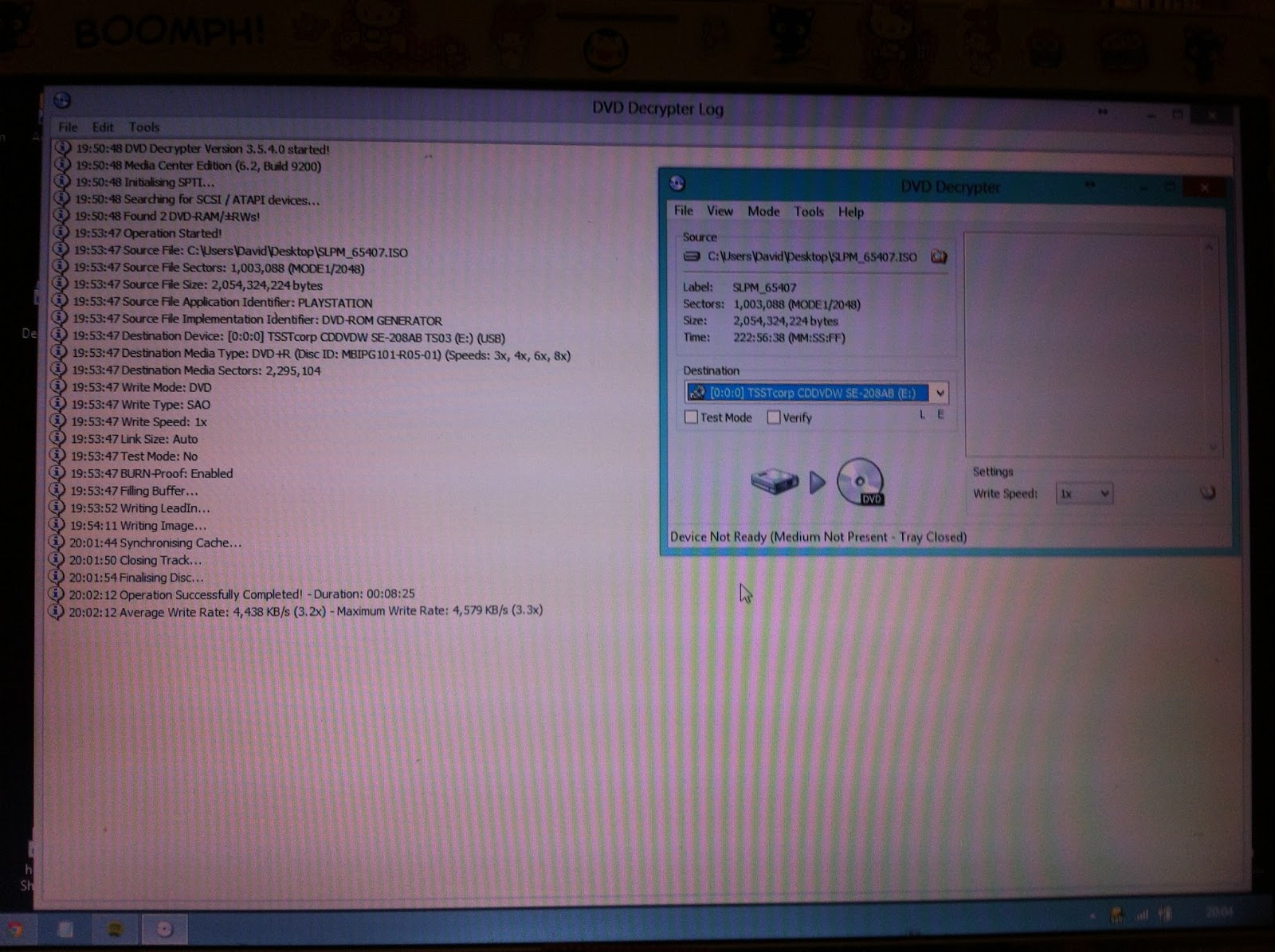The width and height of the screenshot is (1275, 952).
Task: Click info icon beside 'Initialising SPTI...' entry
Action: (x=61, y=182)
